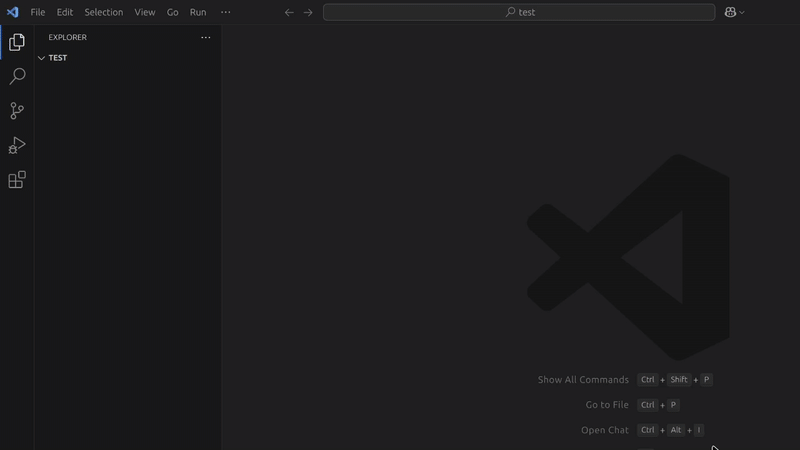Go back with the left arrow

pos(289,12)
